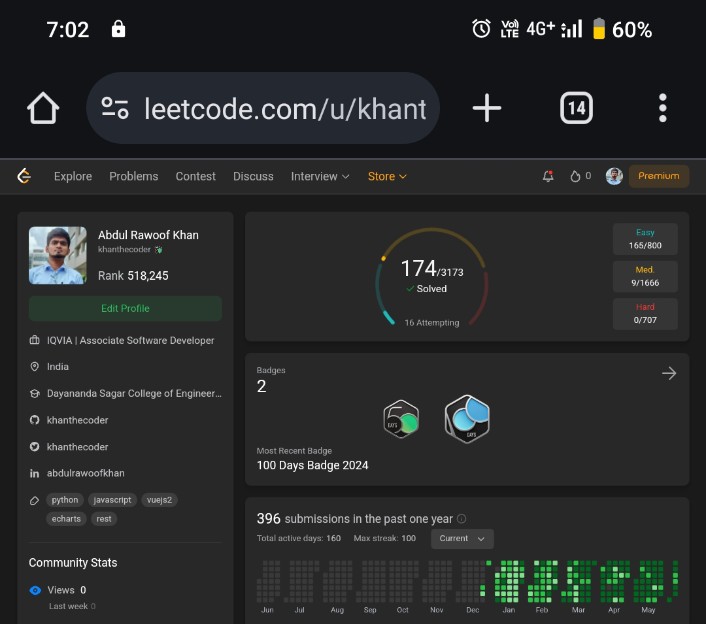Open Twitter link khanthecoder
Image resolution: width=706 pixels, height=624 pixels.
(77, 447)
